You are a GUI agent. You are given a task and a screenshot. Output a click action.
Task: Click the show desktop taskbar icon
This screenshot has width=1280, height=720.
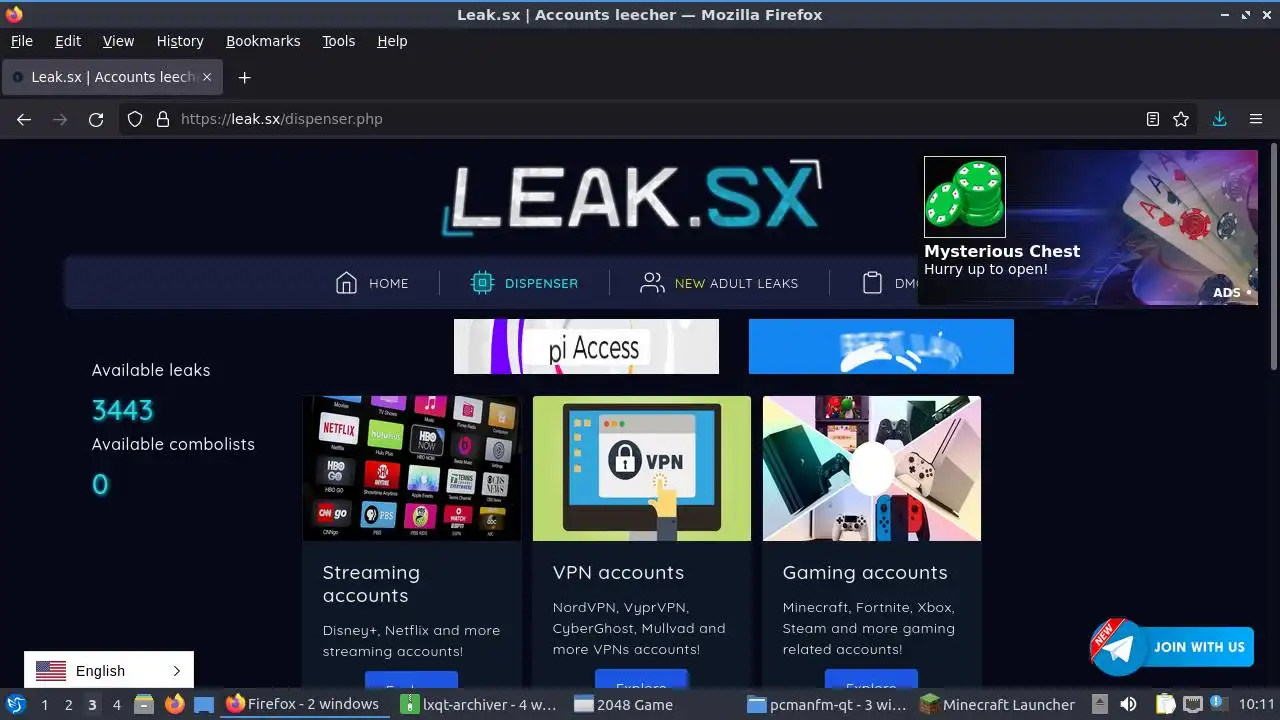pyautogui.click(x=204, y=704)
